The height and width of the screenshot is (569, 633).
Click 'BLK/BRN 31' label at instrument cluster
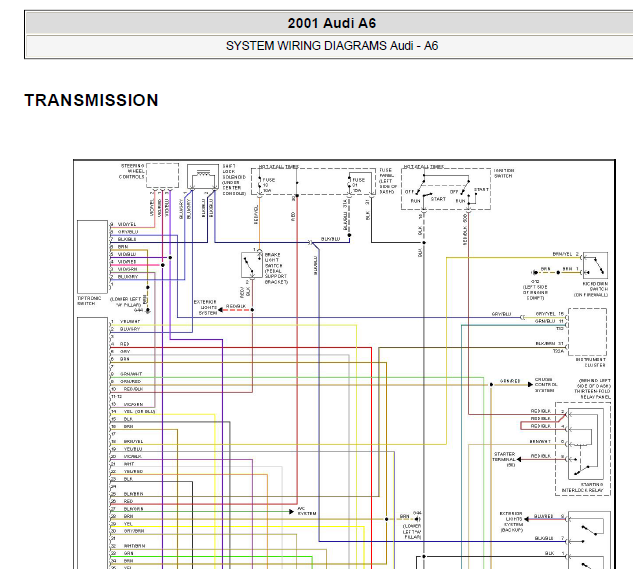click(x=549, y=343)
